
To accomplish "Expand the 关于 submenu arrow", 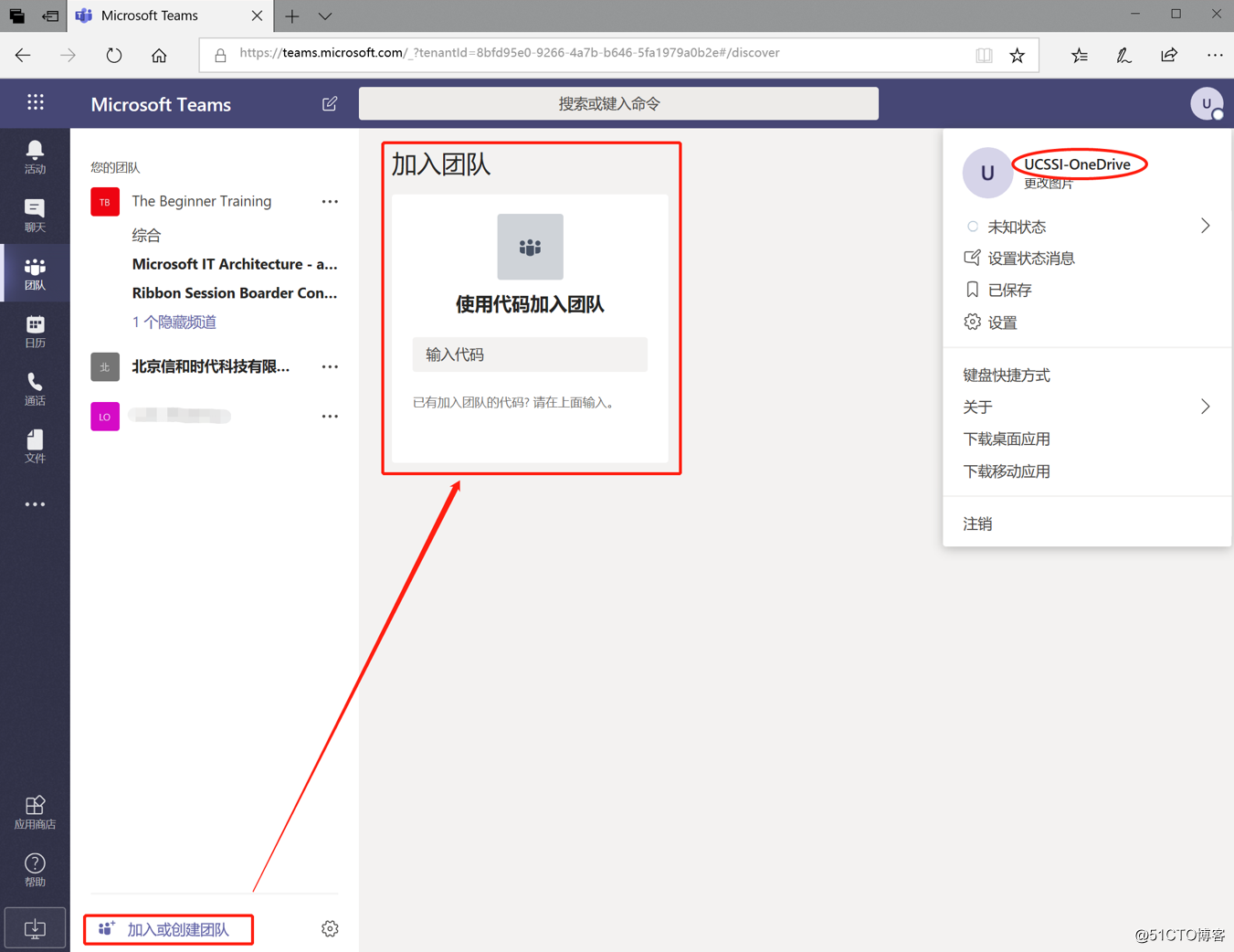I will click(1205, 407).
